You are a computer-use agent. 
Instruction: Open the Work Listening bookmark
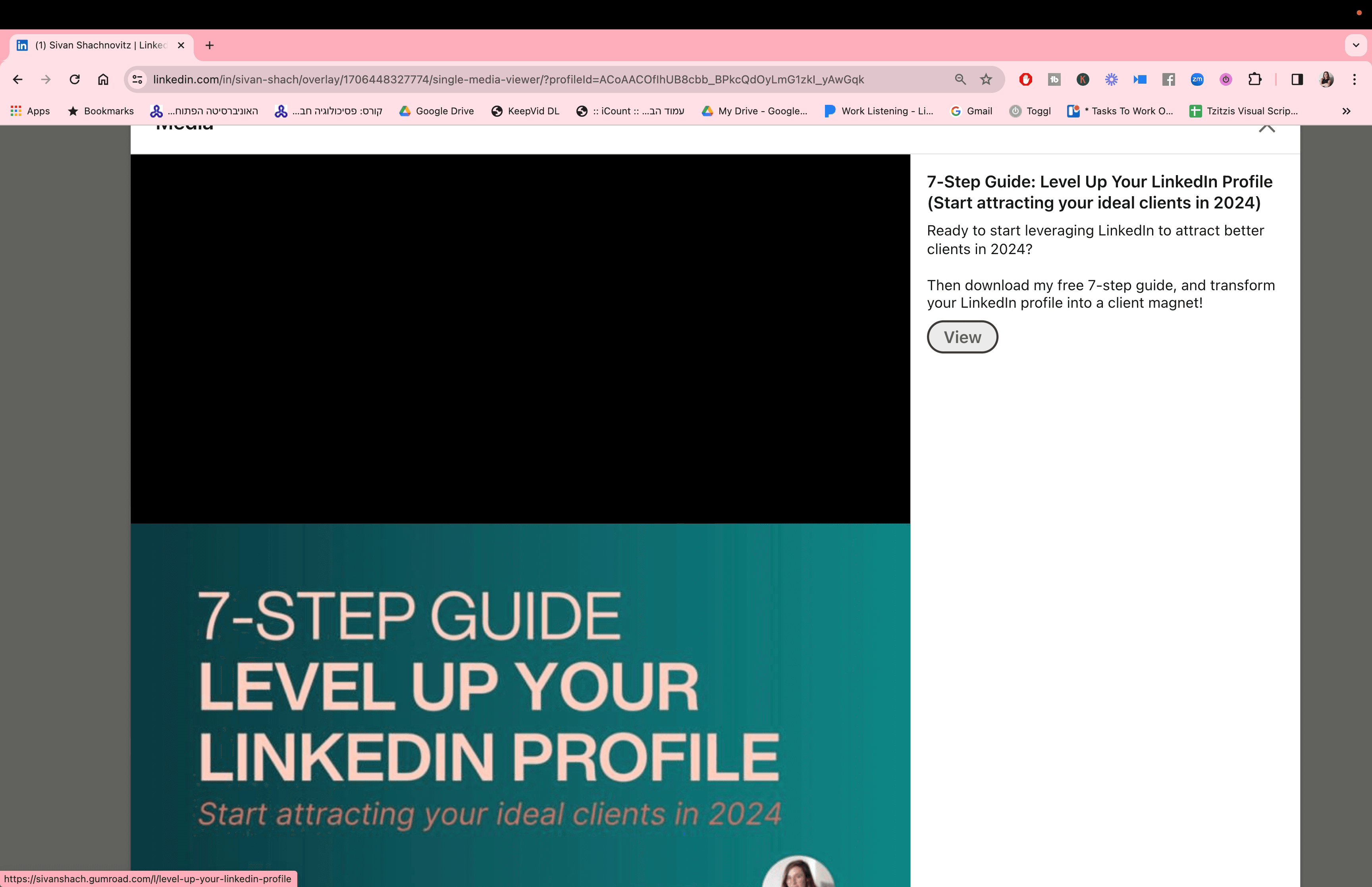point(879,111)
